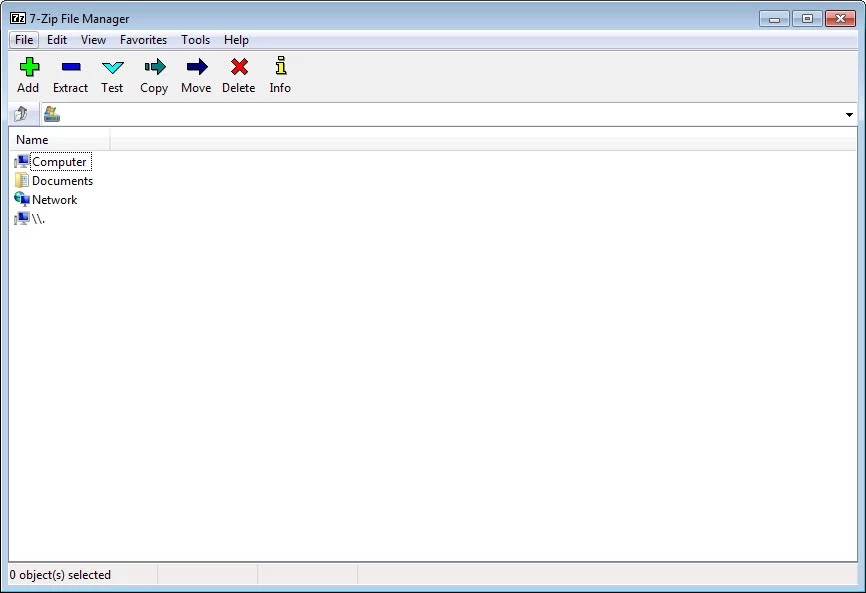Click the red Delete X icon
The height and width of the screenshot is (593, 866).
(x=239, y=68)
